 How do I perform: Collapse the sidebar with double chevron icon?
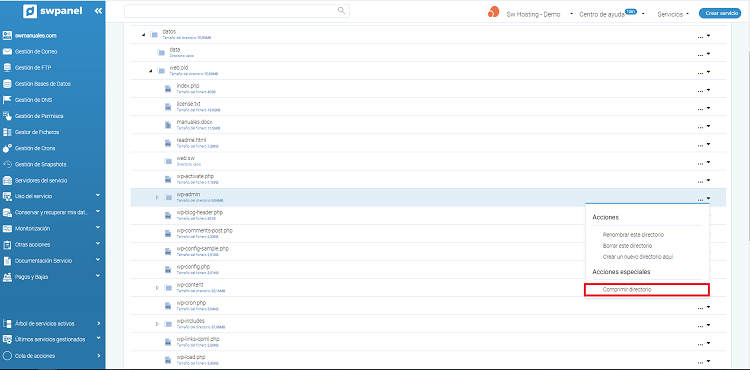[x=98, y=11]
